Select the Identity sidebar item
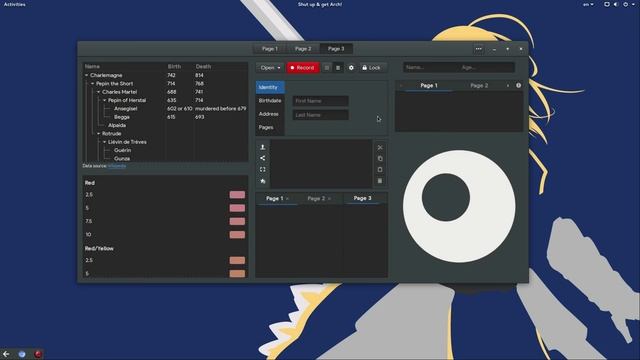 (x=270, y=87)
